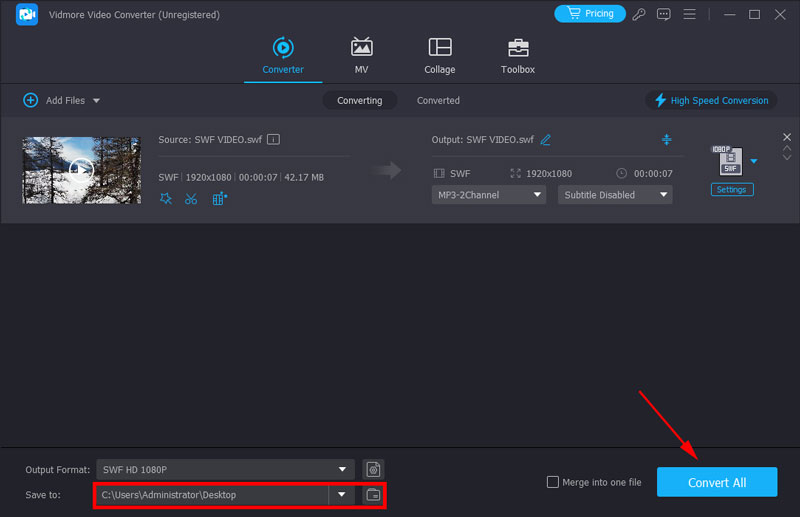Image resolution: width=800 pixels, height=517 pixels.
Task: Expand the MP3-2Channel audio dropdown
Action: point(489,195)
